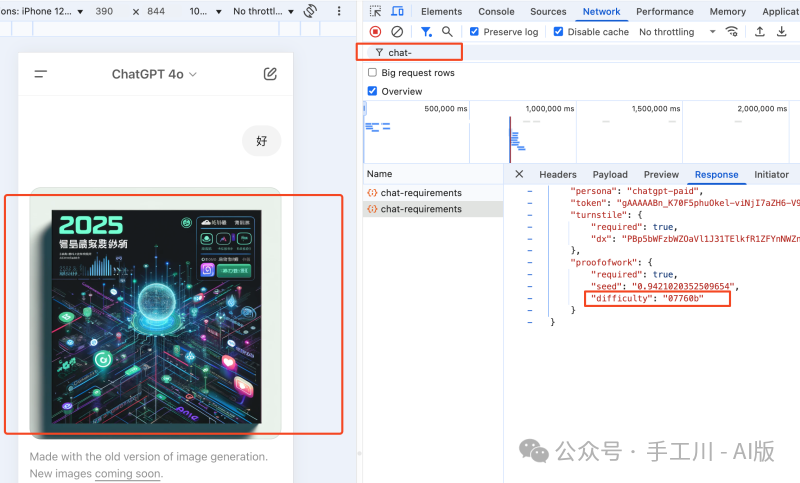Open ChatGPT sidebar hamburger menu
This screenshot has height=483, width=800.
tap(41, 74)
